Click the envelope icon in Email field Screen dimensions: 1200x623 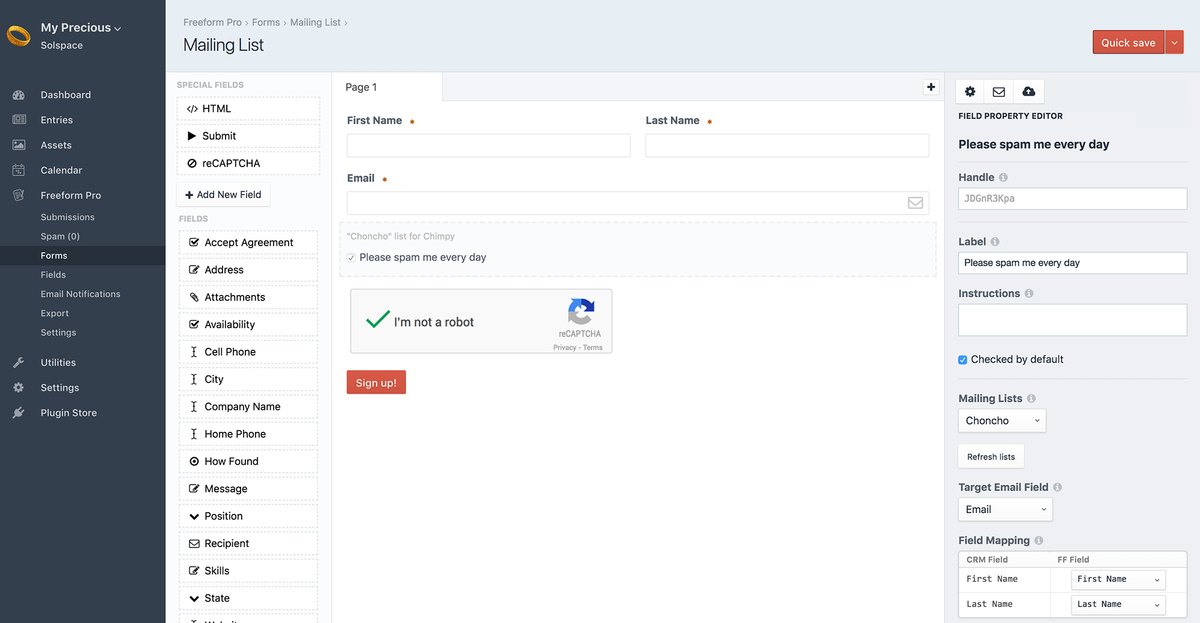point(915,202)
